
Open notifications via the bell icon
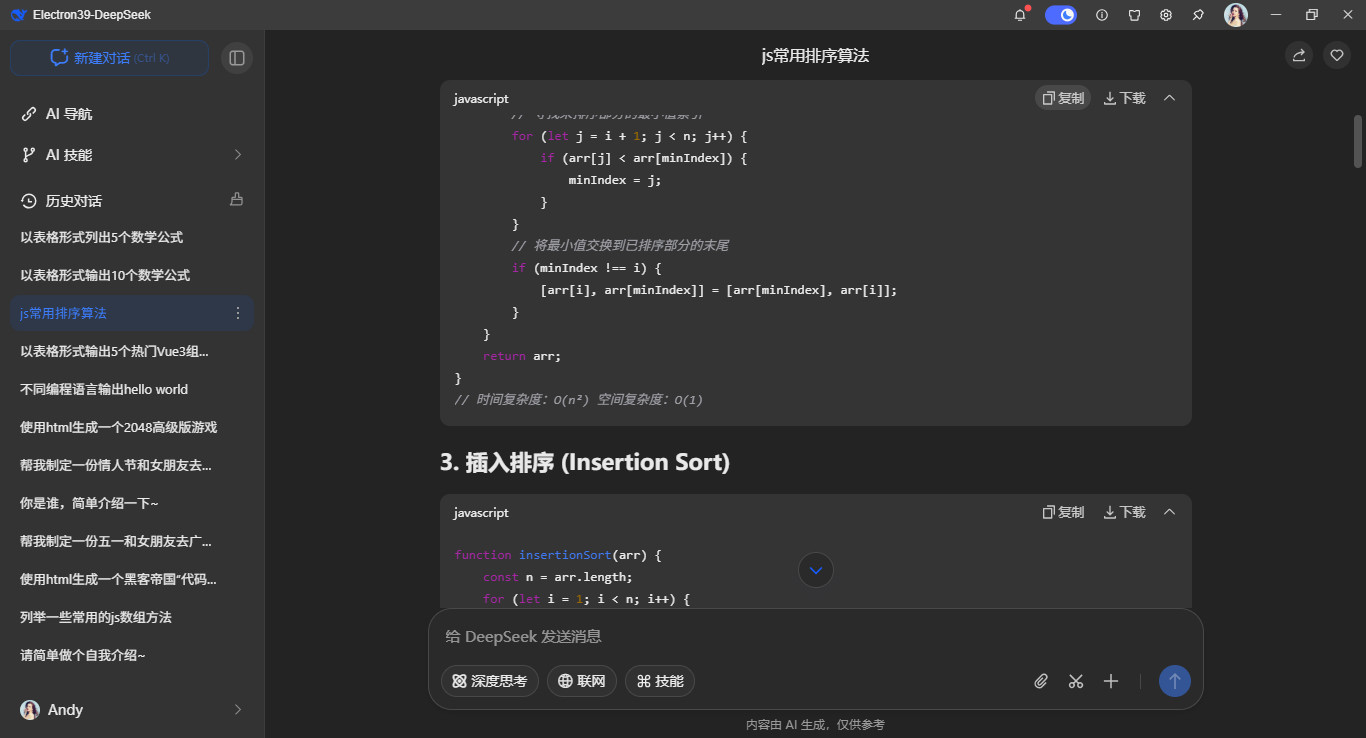[x=1019, y=15]
